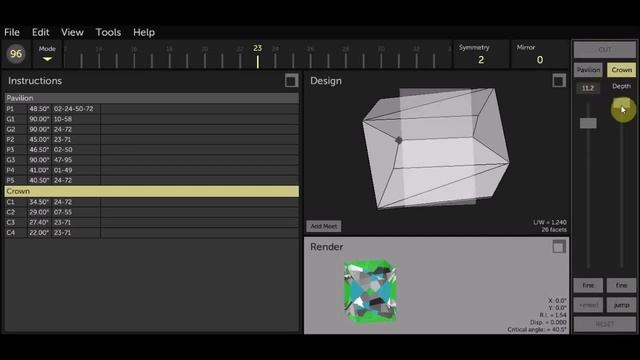The height and width of the screenshot is (360, 640).
Task: Select girdle row G2 24-72
Action: click(x=151, y=129)
